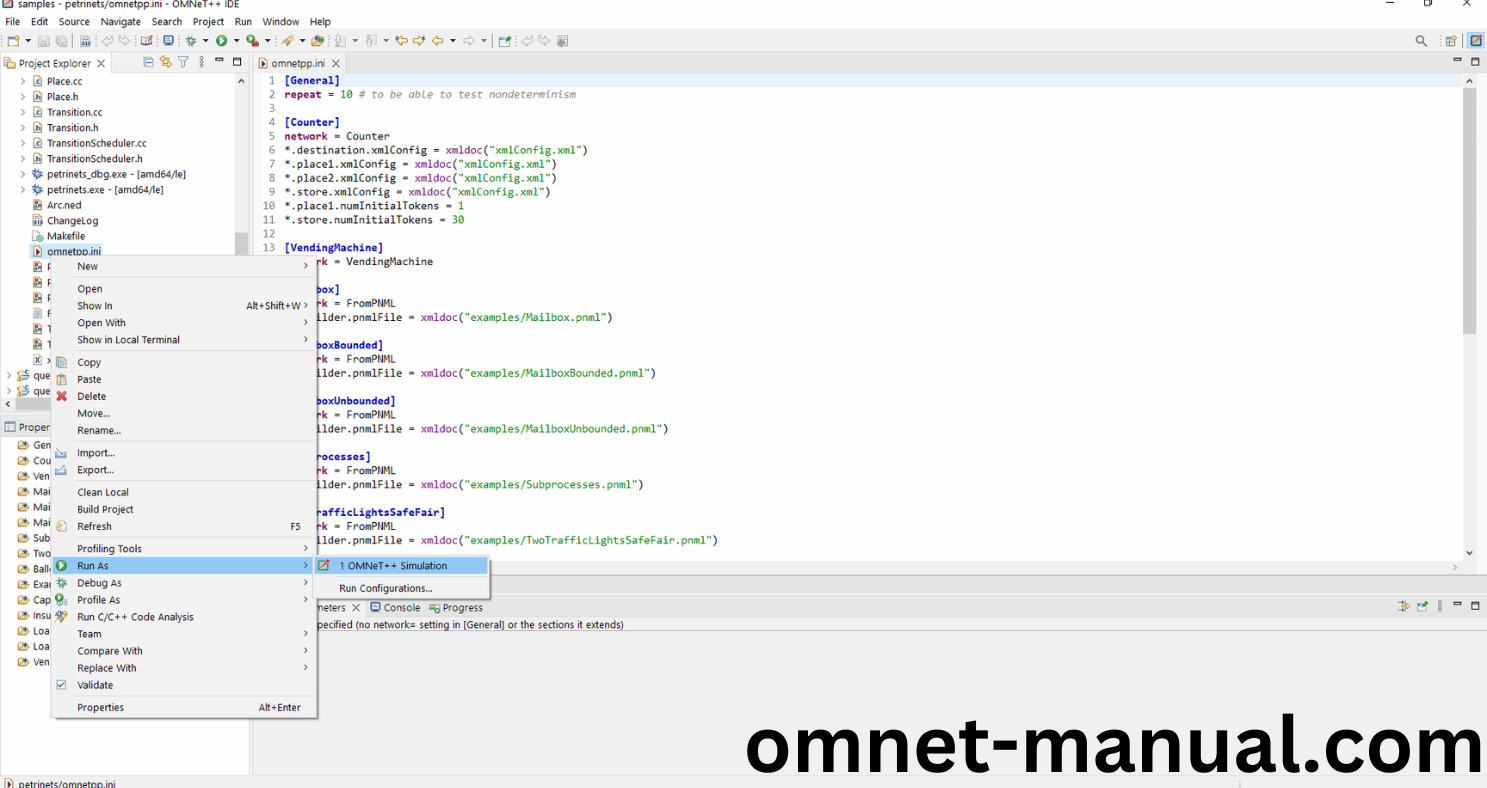Click the Project Explorer filter funnel icon

click(183, 62)
